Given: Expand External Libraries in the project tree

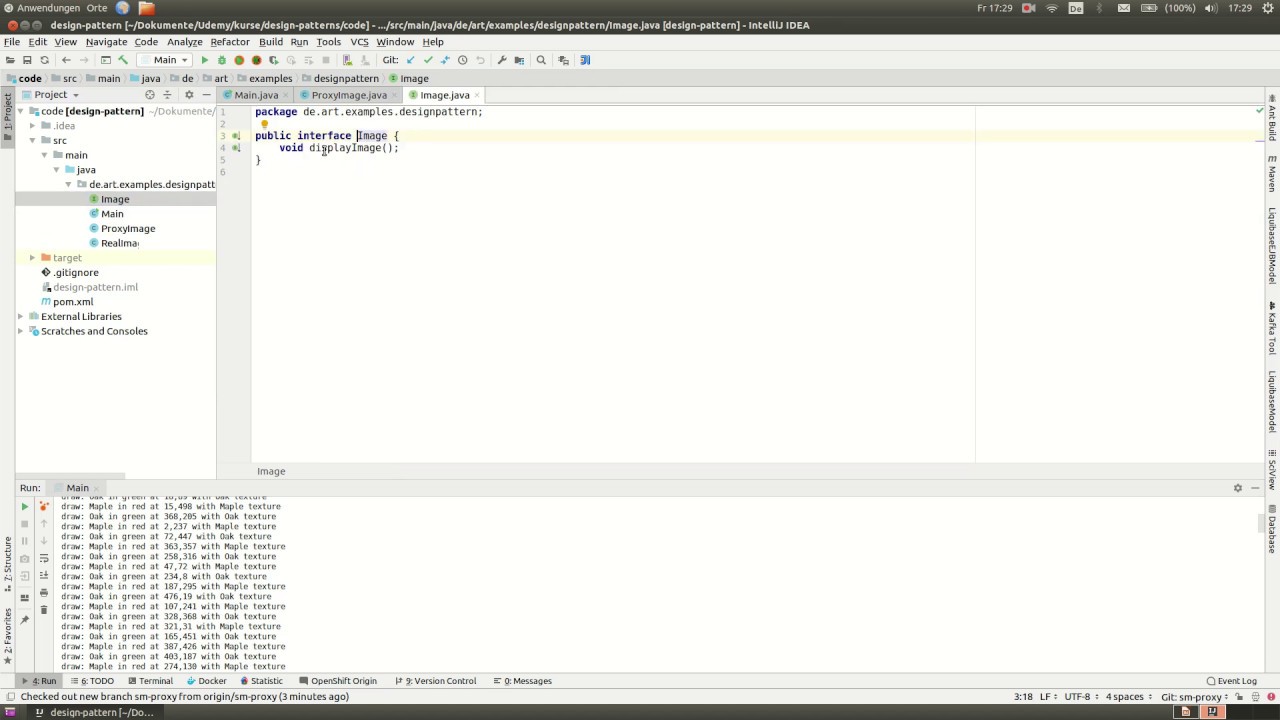Looking at the screenshot, I should (x=20, y=316).
